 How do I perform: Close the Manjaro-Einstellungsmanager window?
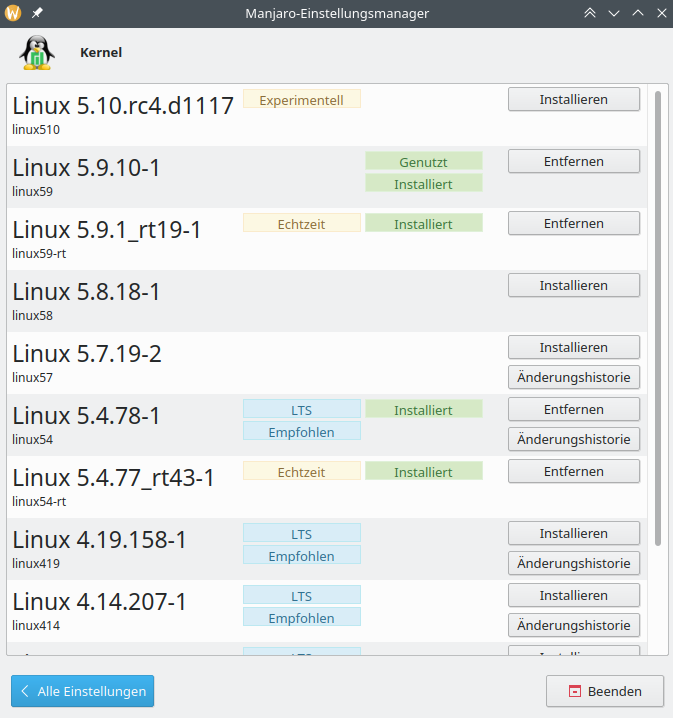tap(662, 13)
